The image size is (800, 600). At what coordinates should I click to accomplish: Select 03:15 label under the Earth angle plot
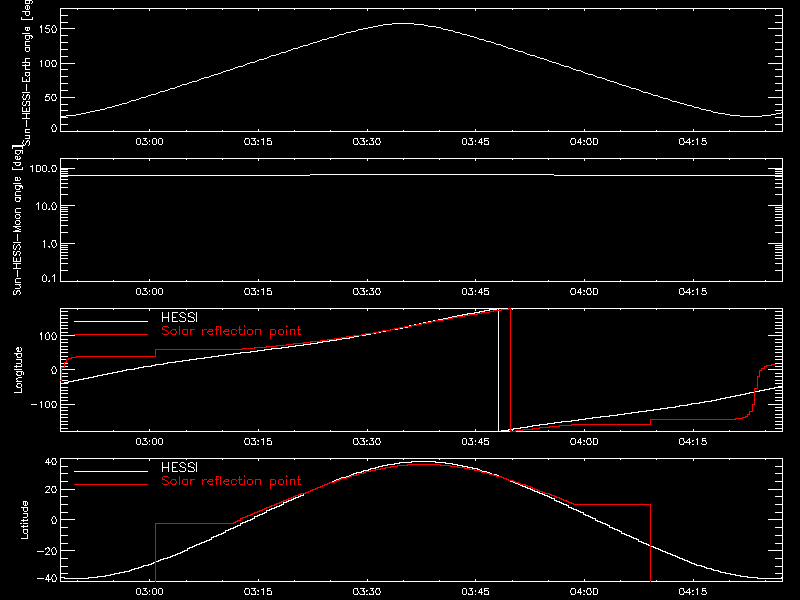[258, 142]
